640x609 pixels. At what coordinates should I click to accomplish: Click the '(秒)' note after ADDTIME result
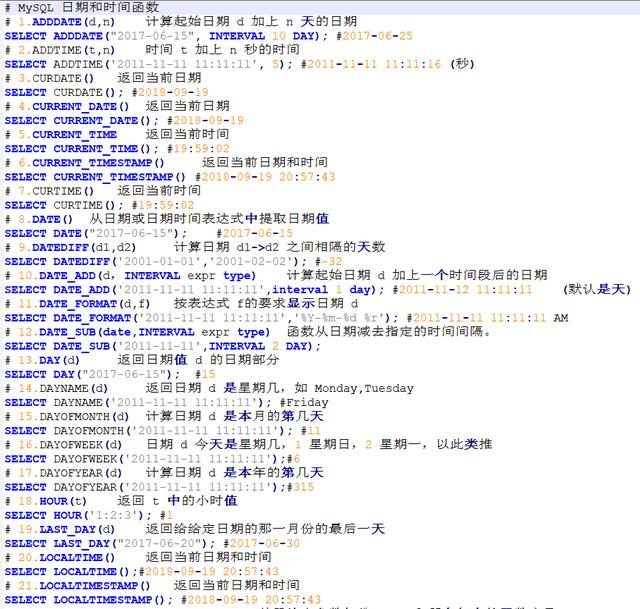tap(462, 64)
